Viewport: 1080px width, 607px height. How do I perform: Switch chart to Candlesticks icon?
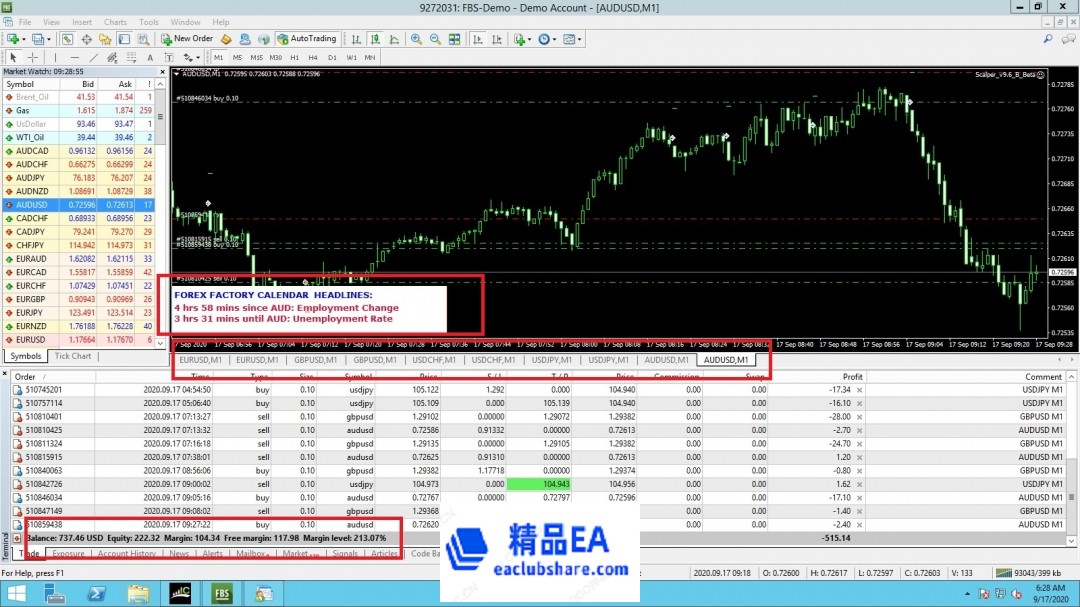click(375, 39)
